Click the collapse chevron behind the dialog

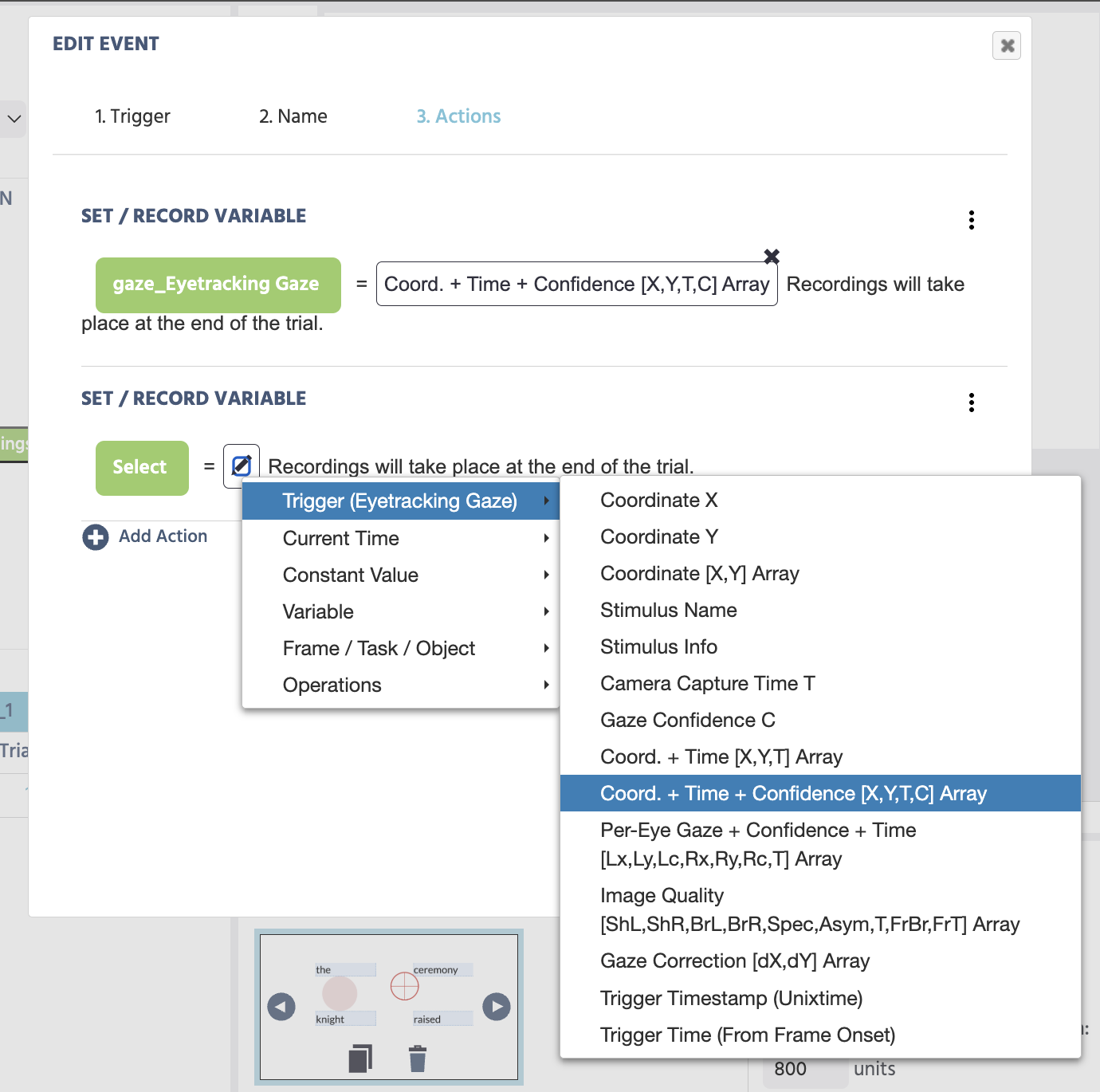point(14,119)
